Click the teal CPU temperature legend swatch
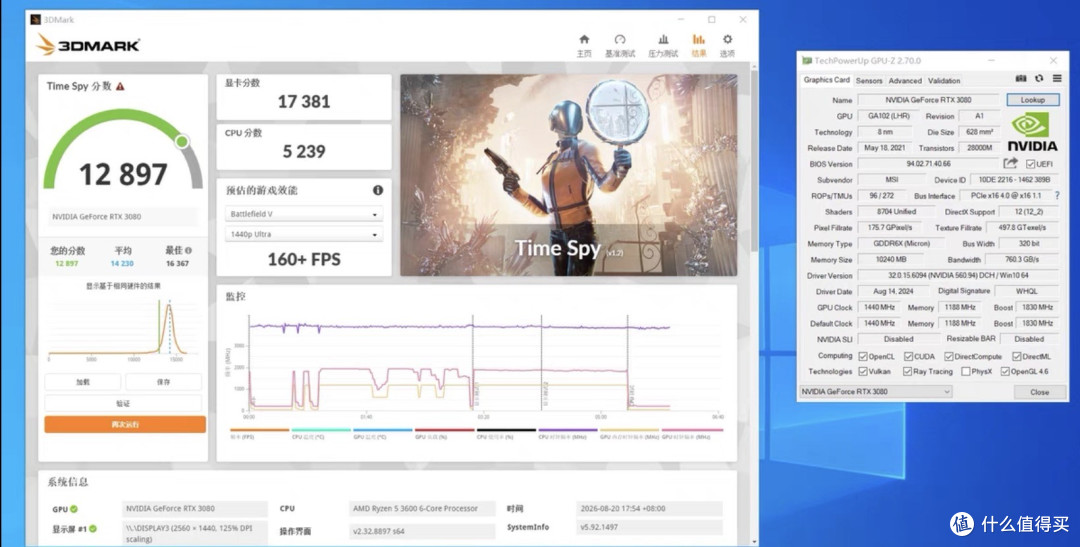The image size is (1080, 547). (321, 430)
